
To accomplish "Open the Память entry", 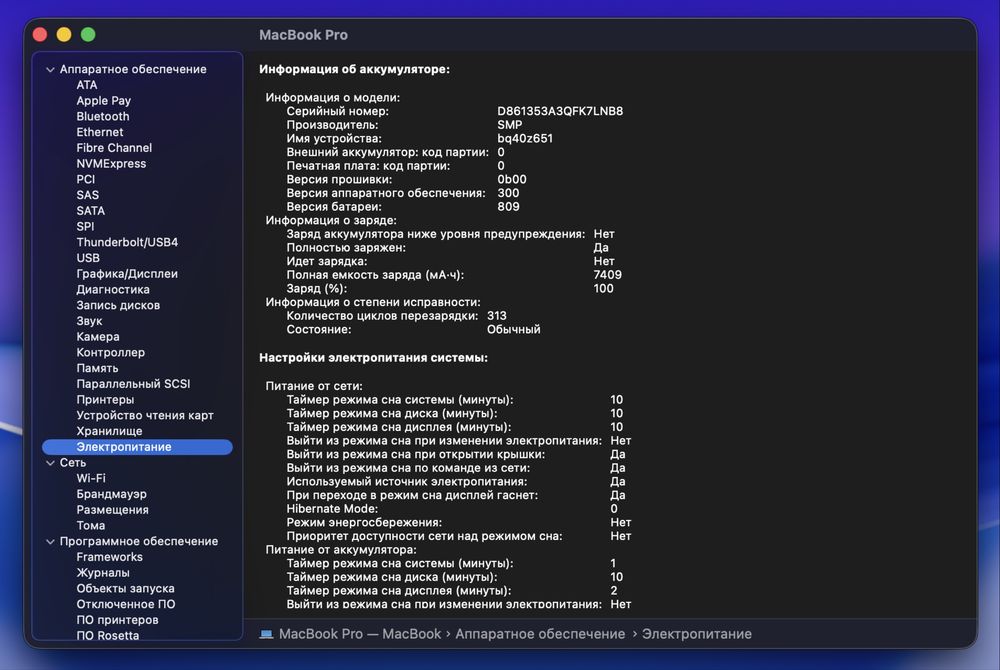I will pyautogui.click(x=97, y=368).
